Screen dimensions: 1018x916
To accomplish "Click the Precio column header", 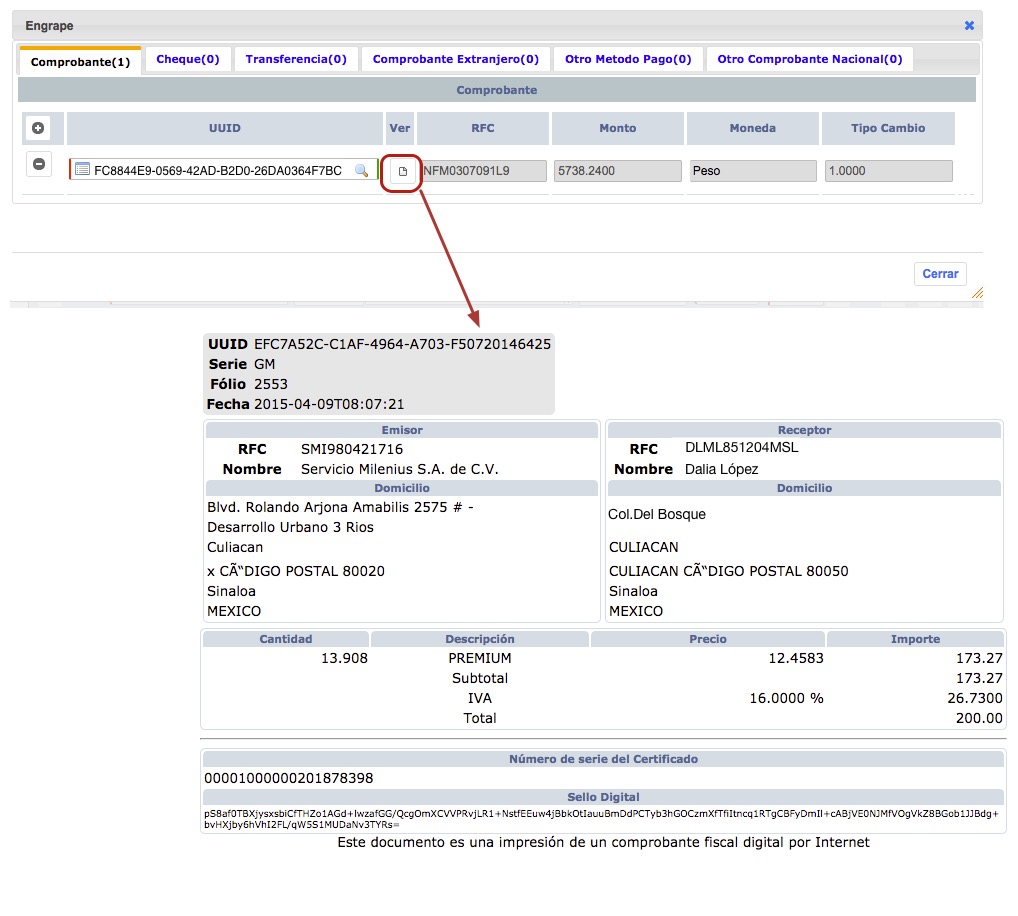I will coord(708,639).
